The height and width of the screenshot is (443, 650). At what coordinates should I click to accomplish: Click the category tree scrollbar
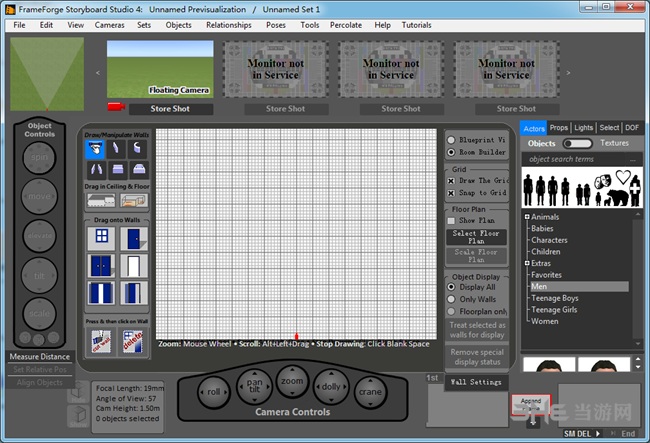[x=638, y=280]
